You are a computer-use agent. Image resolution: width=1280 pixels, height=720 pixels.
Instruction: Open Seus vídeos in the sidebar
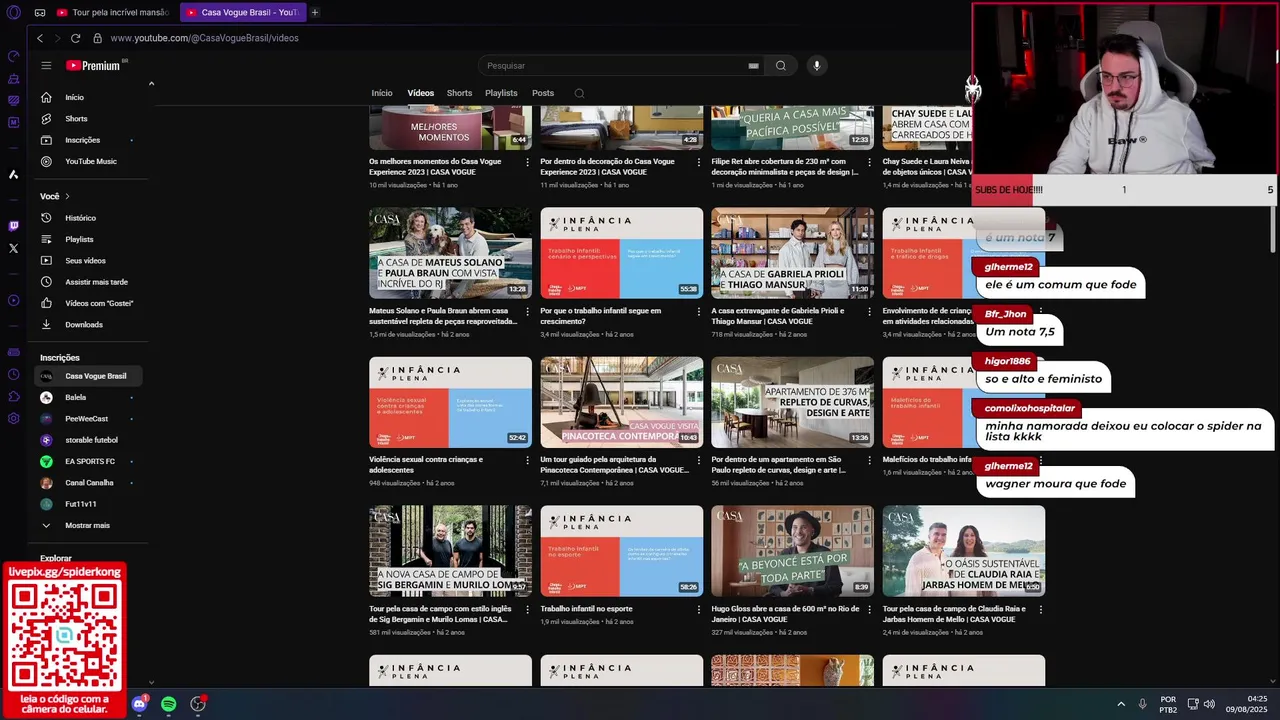(x=88, y=261)
